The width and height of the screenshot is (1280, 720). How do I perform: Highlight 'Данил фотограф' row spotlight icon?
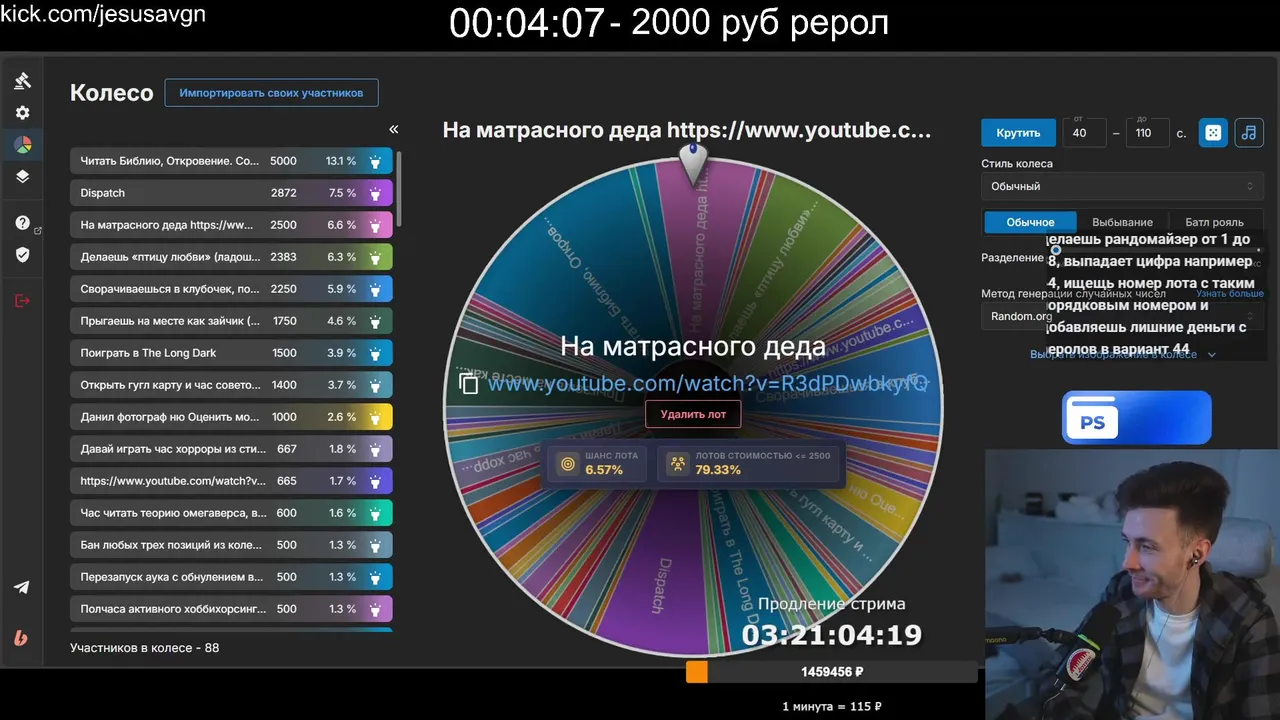375,417
